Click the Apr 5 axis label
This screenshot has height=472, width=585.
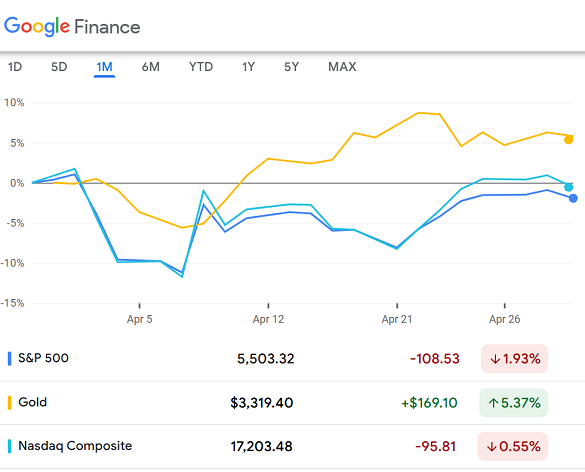click(140, 319)
